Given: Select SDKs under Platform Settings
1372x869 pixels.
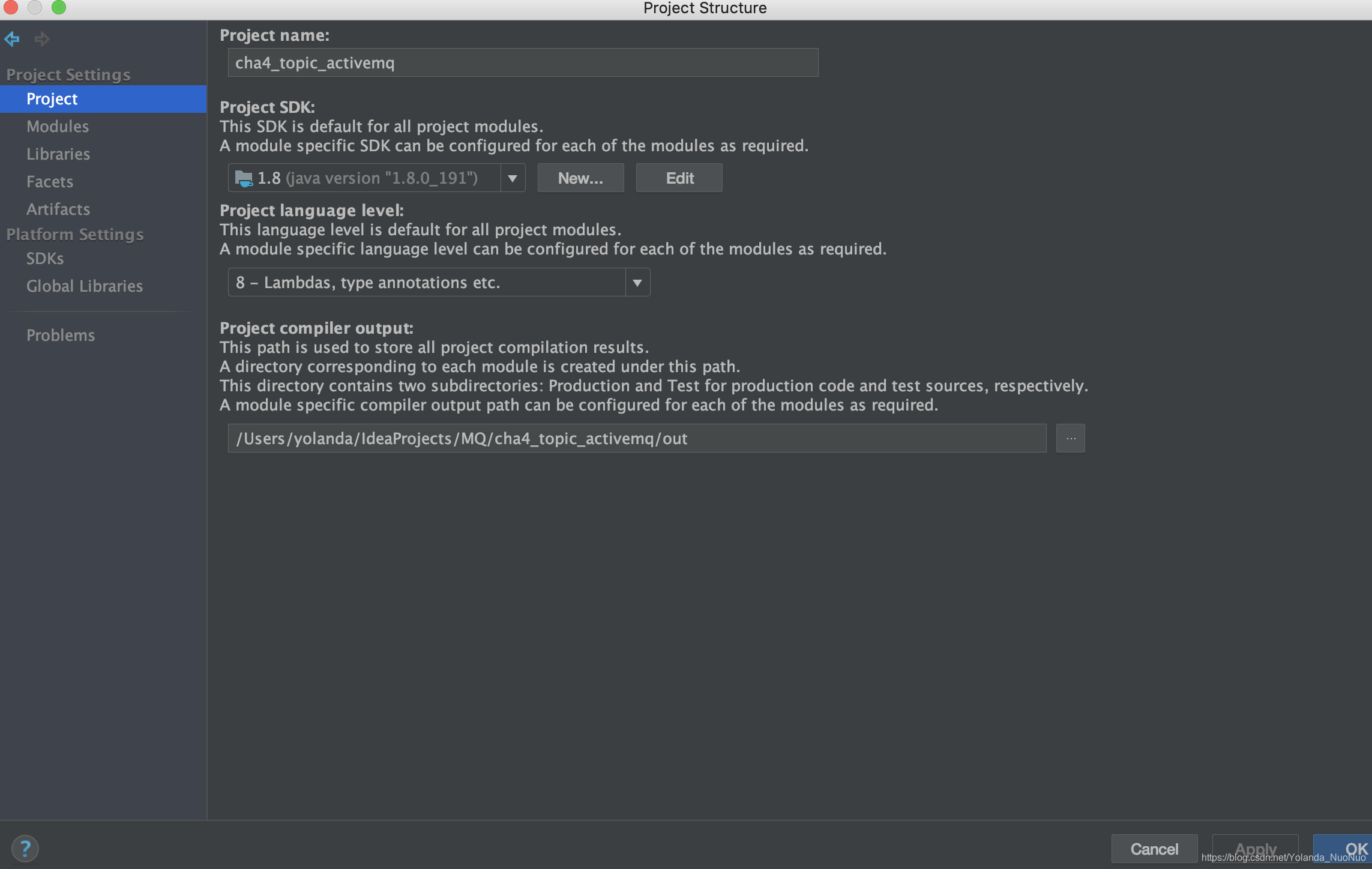Looking at the screenshot, I should click(x=44, y=258).
